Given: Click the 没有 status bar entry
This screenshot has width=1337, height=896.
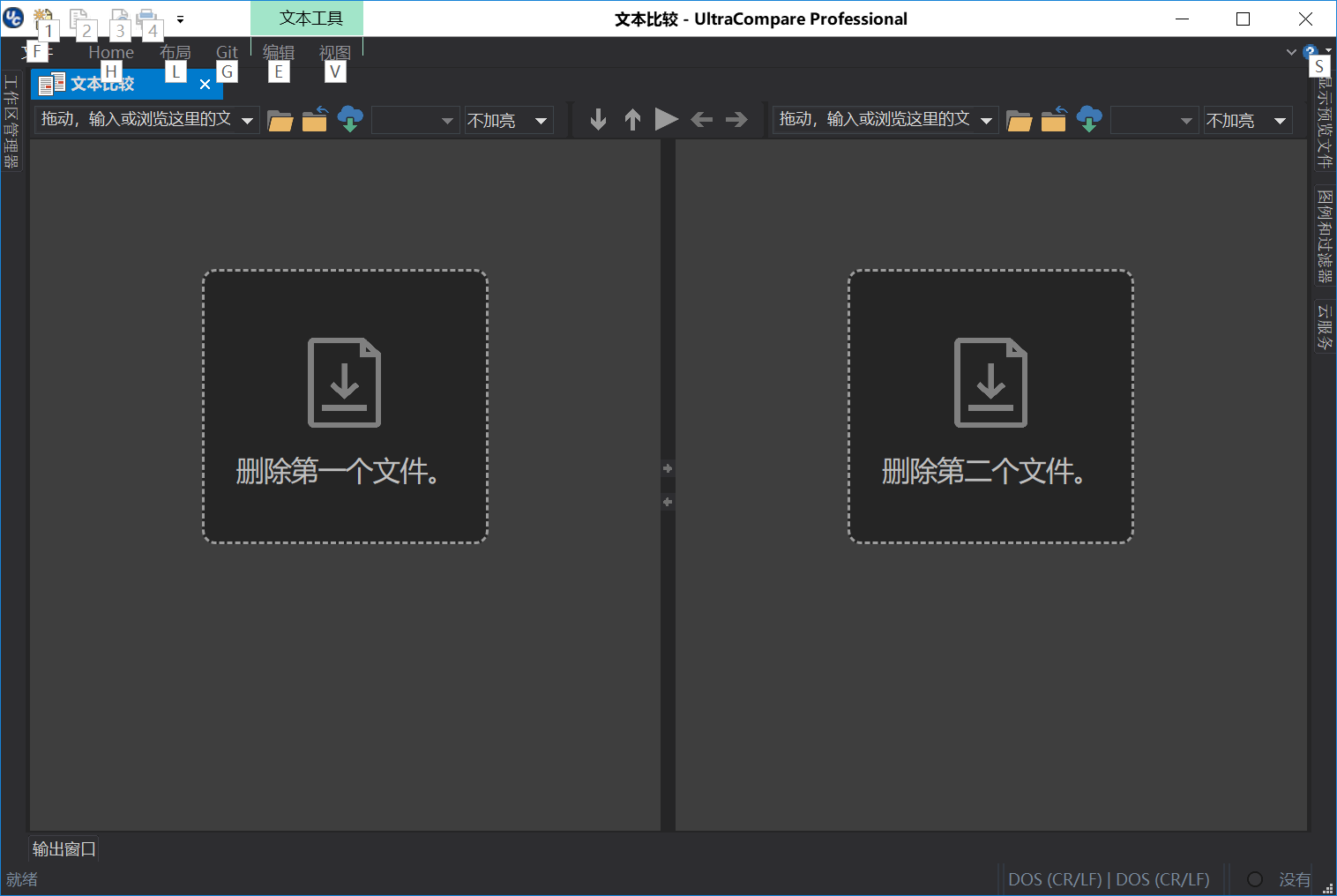Looking at the screenshot, I should (1294, 879).
